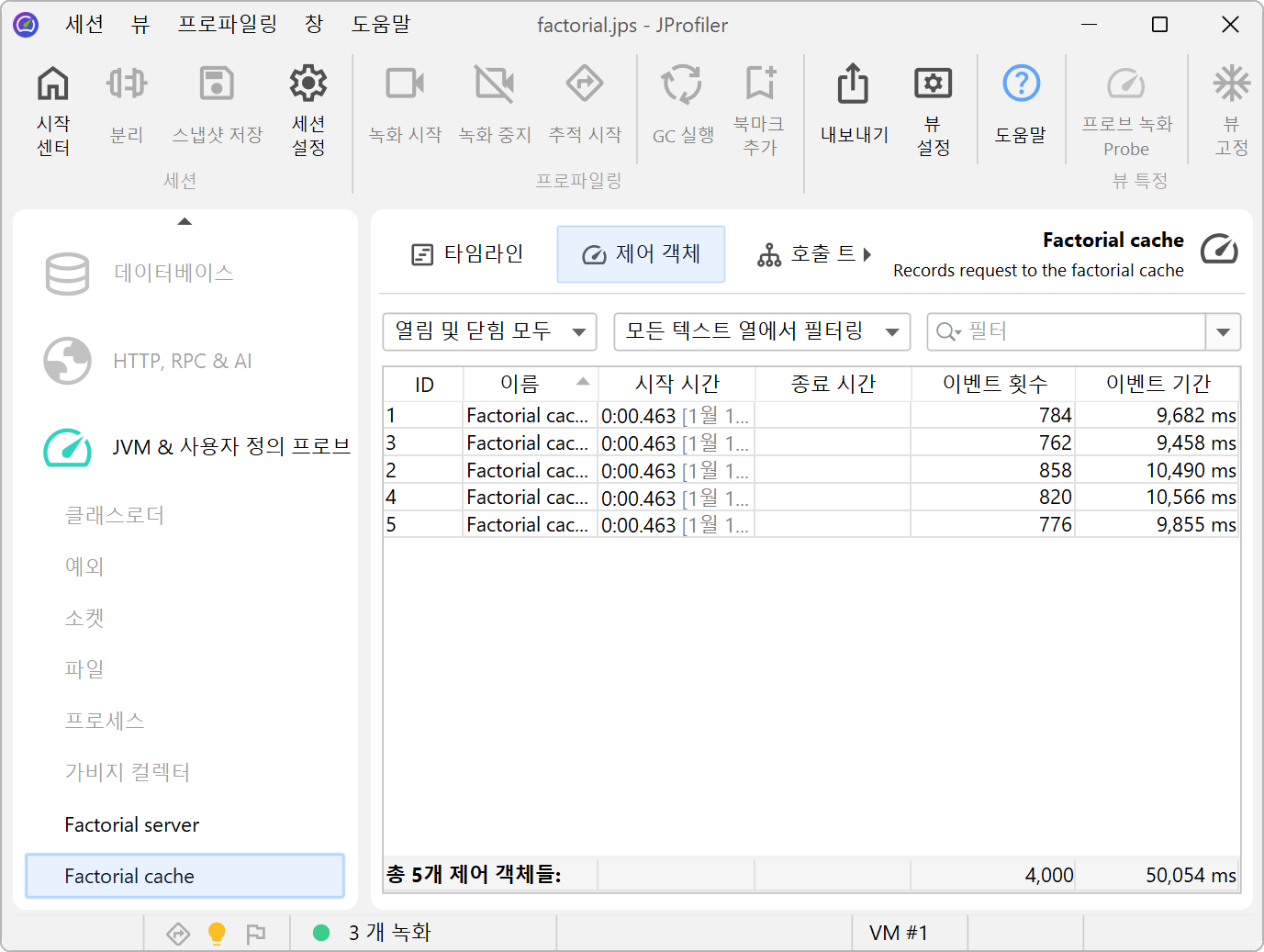Viewport: 1264px width, 952px height.
Task: Click the Add Bookmark icon
Action: (x=759, y=84)
